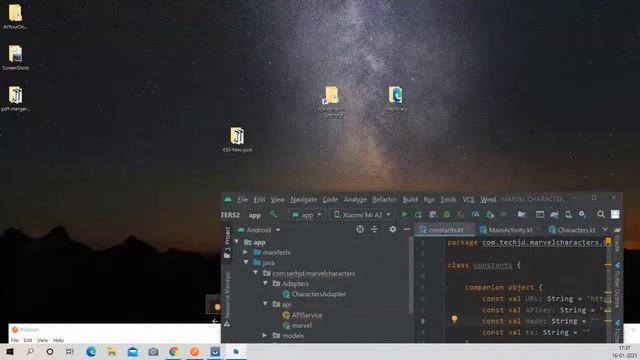Click the user avatar icon in toolbar
The image size is (640, 360).
615,214
